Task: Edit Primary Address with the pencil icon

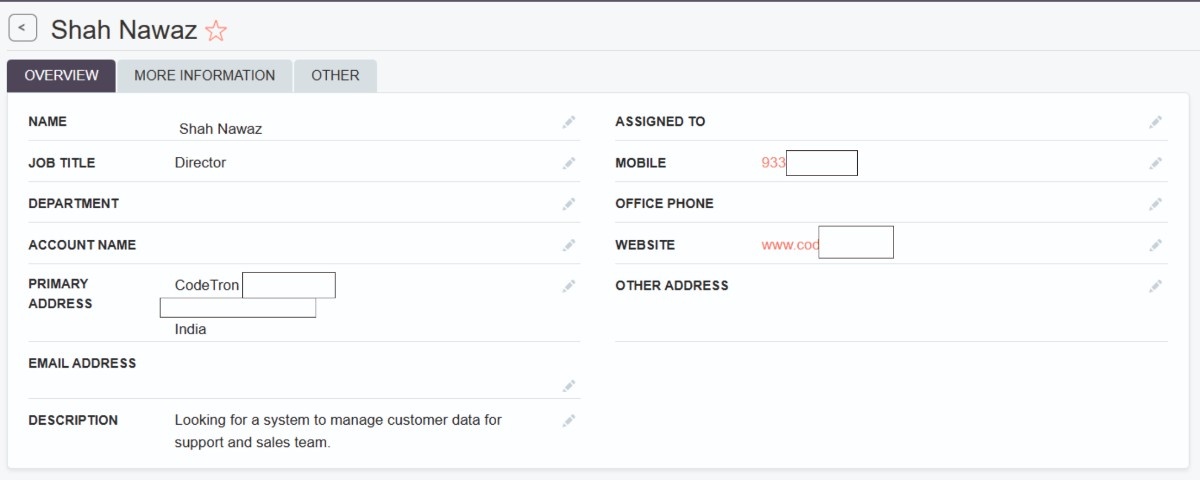Action: [x=569, y=286]
